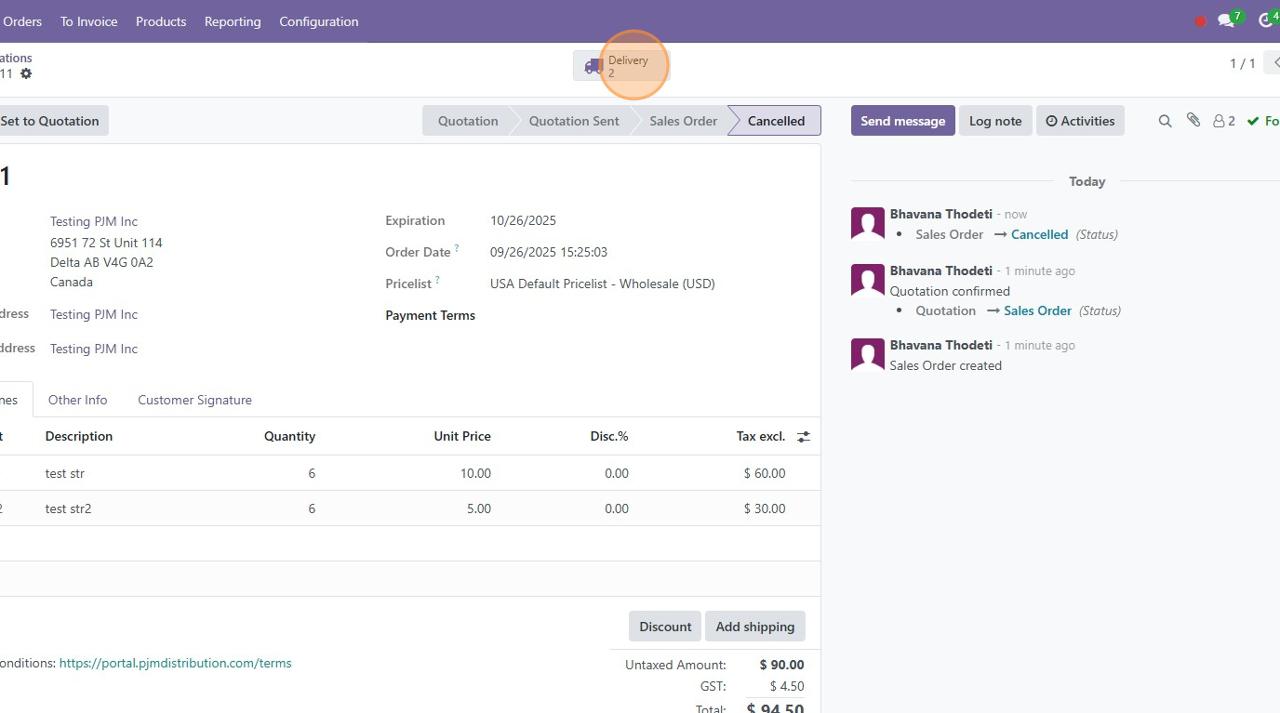Open the Configuration menu

318,21
